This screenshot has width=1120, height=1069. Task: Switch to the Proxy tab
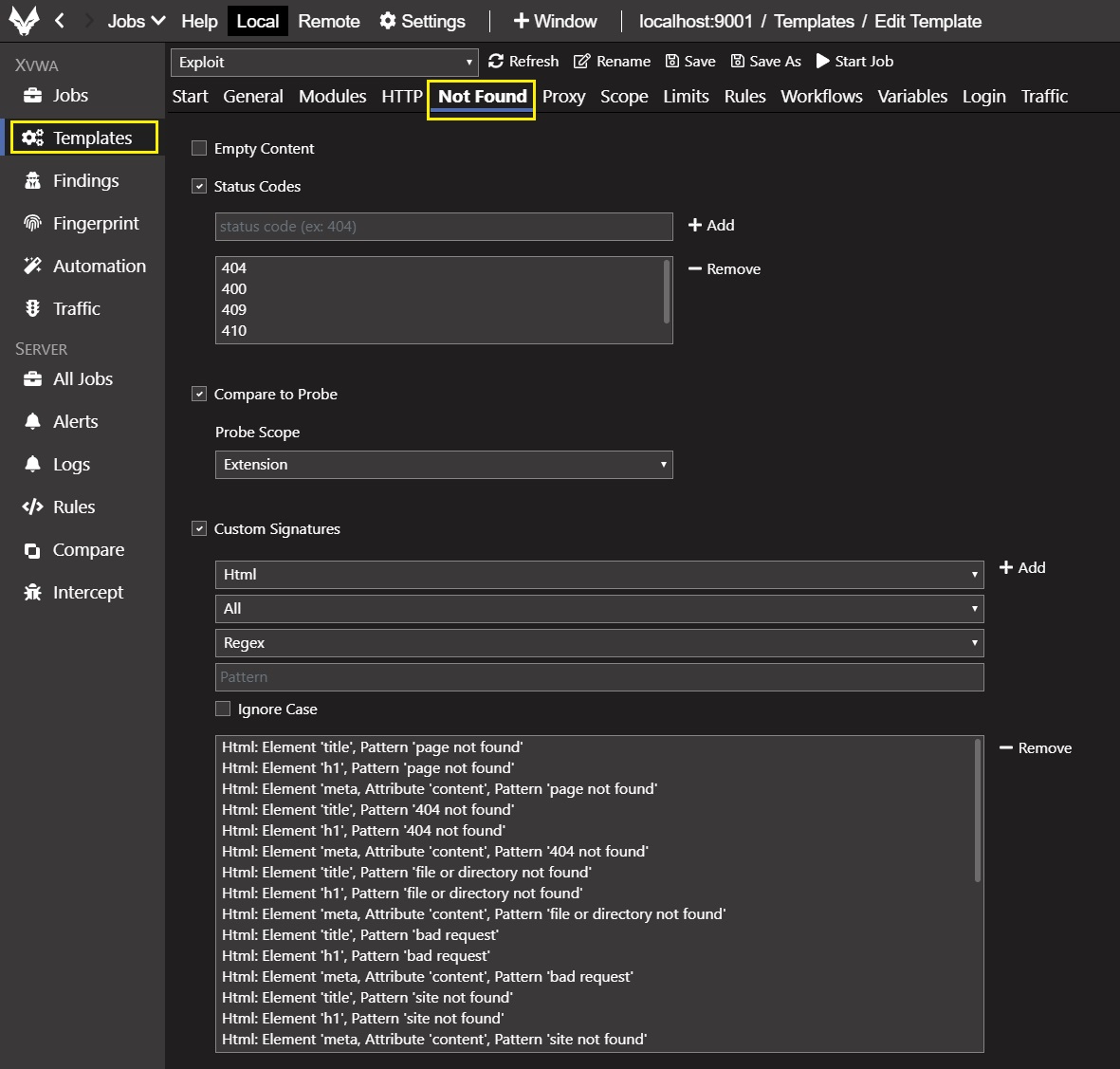563,97
